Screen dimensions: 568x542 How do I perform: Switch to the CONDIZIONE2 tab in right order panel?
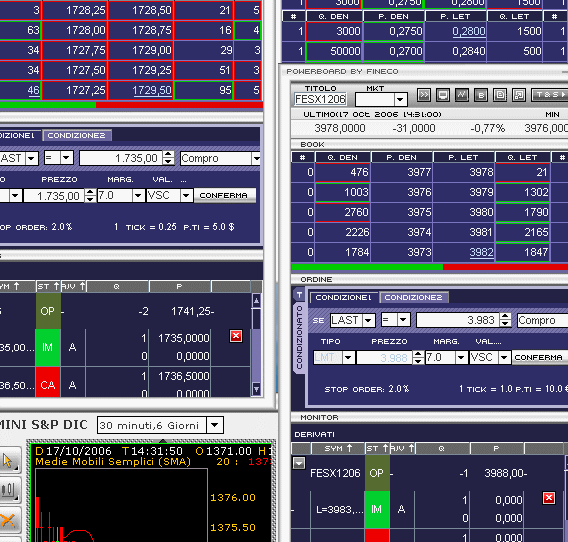(413, 297)
